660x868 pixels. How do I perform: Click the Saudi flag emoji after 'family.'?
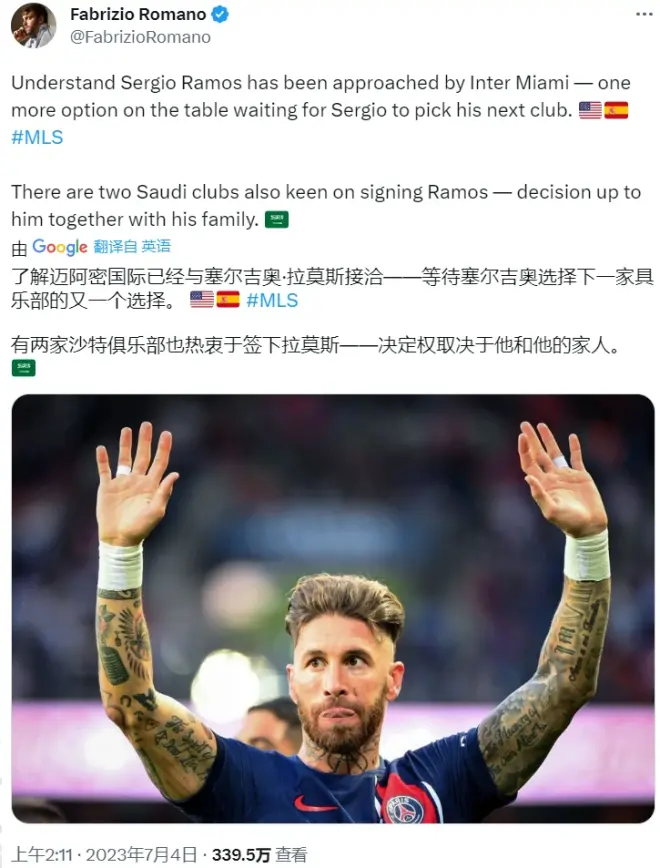[277, 220]
